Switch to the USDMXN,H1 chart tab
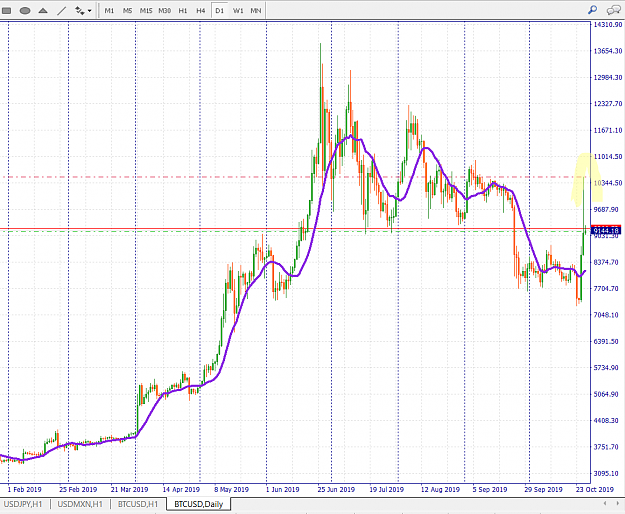This screenshot has width=625, height=514. coord(80,504)
